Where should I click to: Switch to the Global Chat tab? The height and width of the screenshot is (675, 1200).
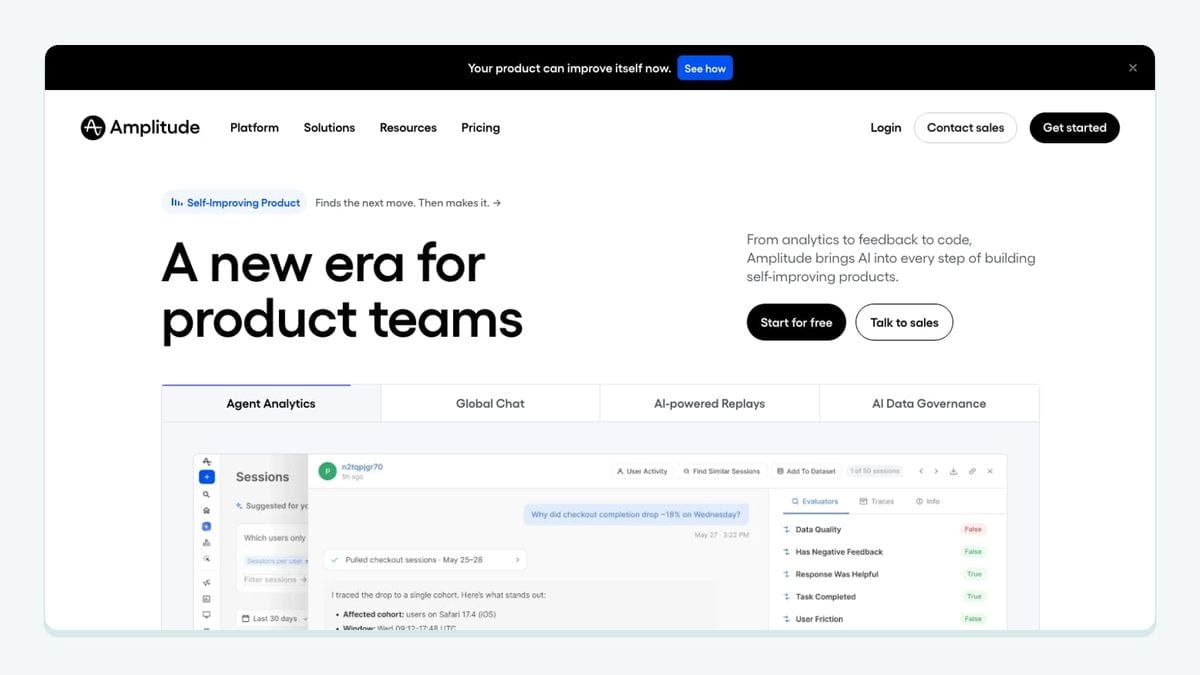490,403
